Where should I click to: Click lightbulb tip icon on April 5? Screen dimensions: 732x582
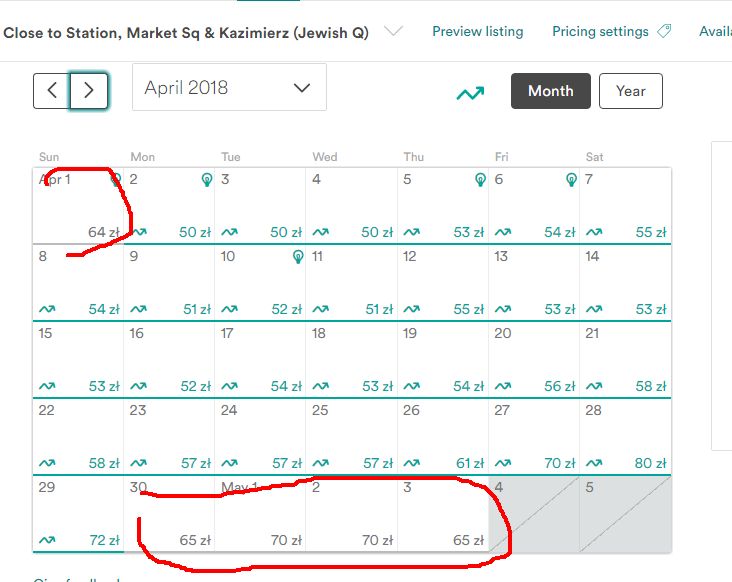(480, 180)
